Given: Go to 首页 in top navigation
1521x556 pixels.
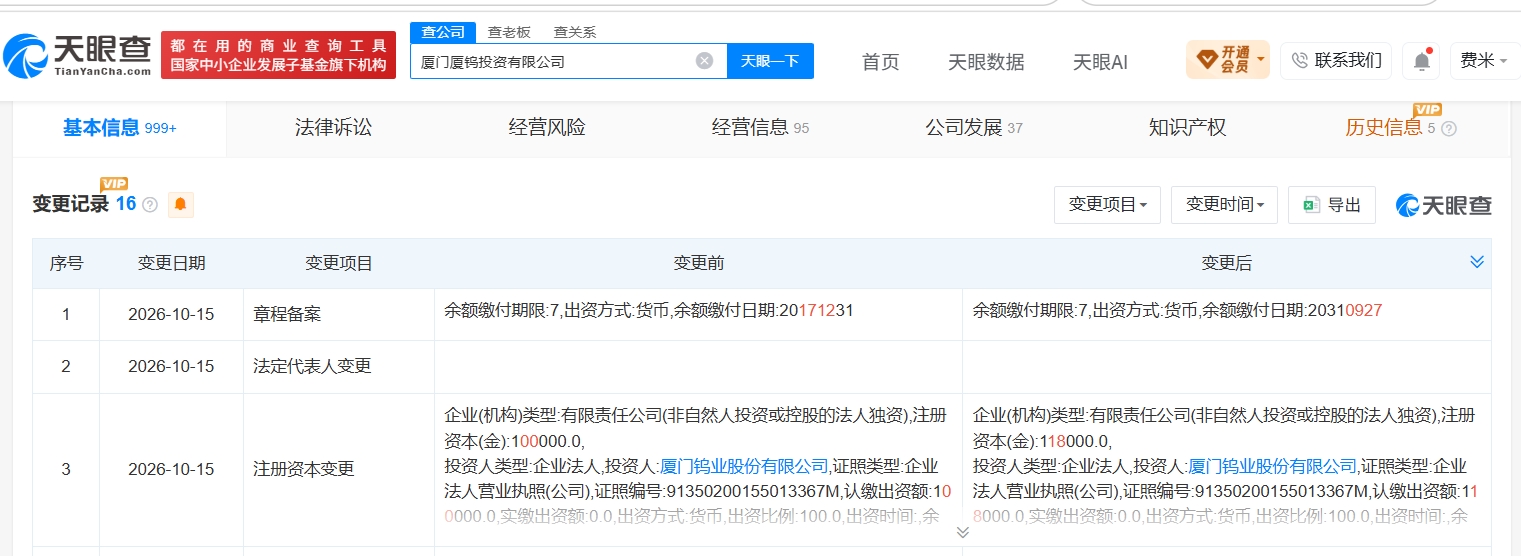Looking at the screenshot, I should click(881, 62).
